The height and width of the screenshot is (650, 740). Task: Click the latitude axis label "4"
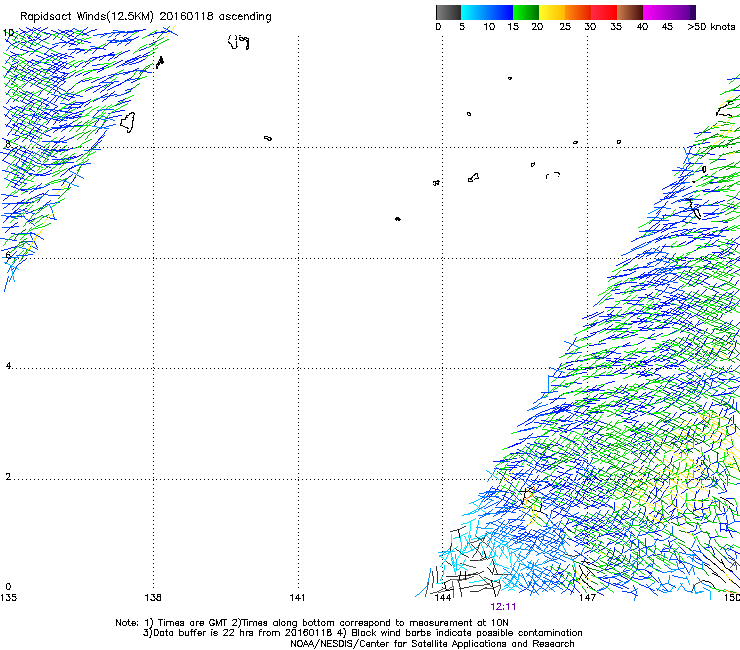coord(8,366)
